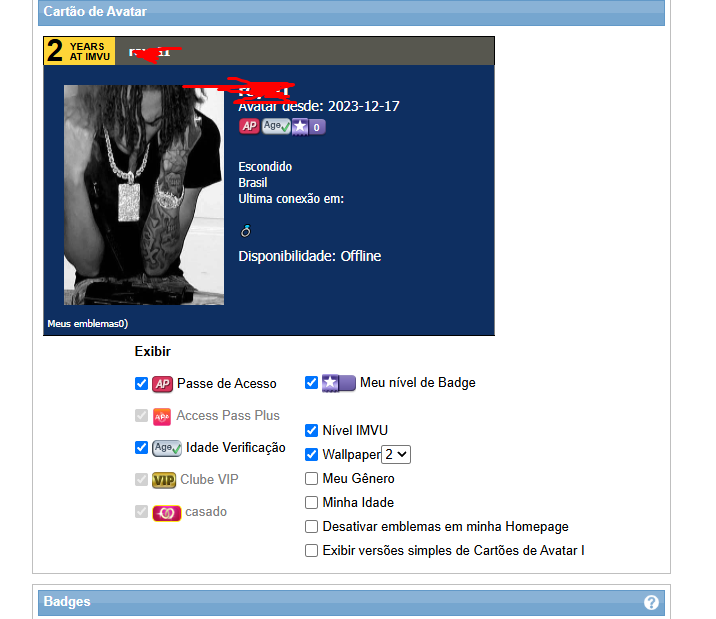Click the gold VIP club icon
The height and width of the screenshot is (619, 716).
point(163,480)
